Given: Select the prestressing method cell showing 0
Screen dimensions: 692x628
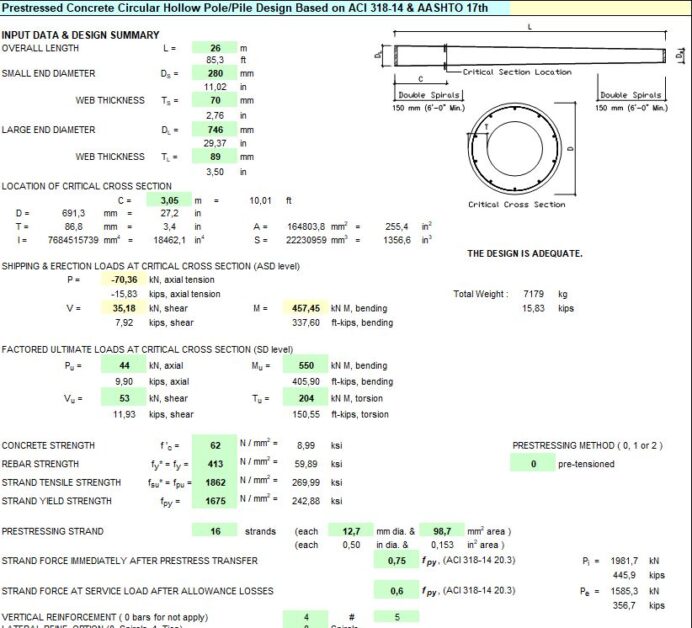Looking at the screenshot, I should click(x=533, y=464).
